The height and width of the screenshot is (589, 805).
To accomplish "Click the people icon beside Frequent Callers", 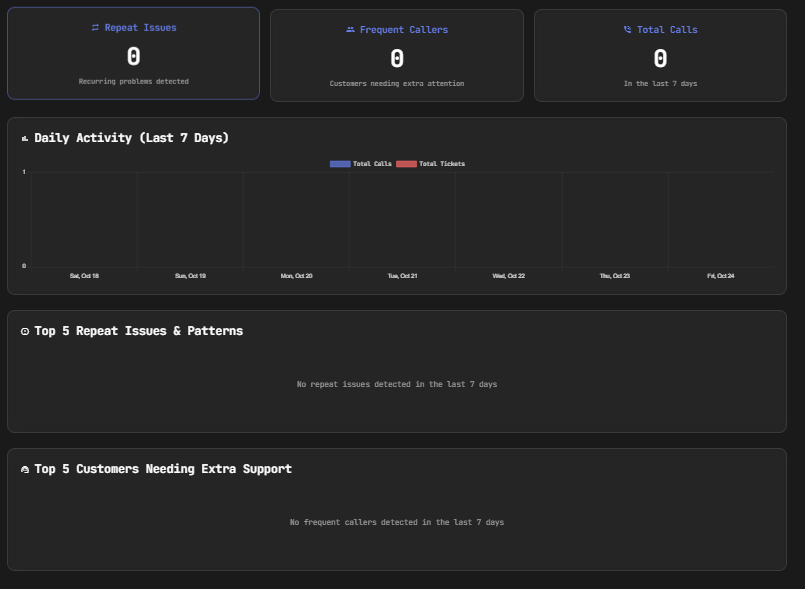I will [x=350, y=30].
